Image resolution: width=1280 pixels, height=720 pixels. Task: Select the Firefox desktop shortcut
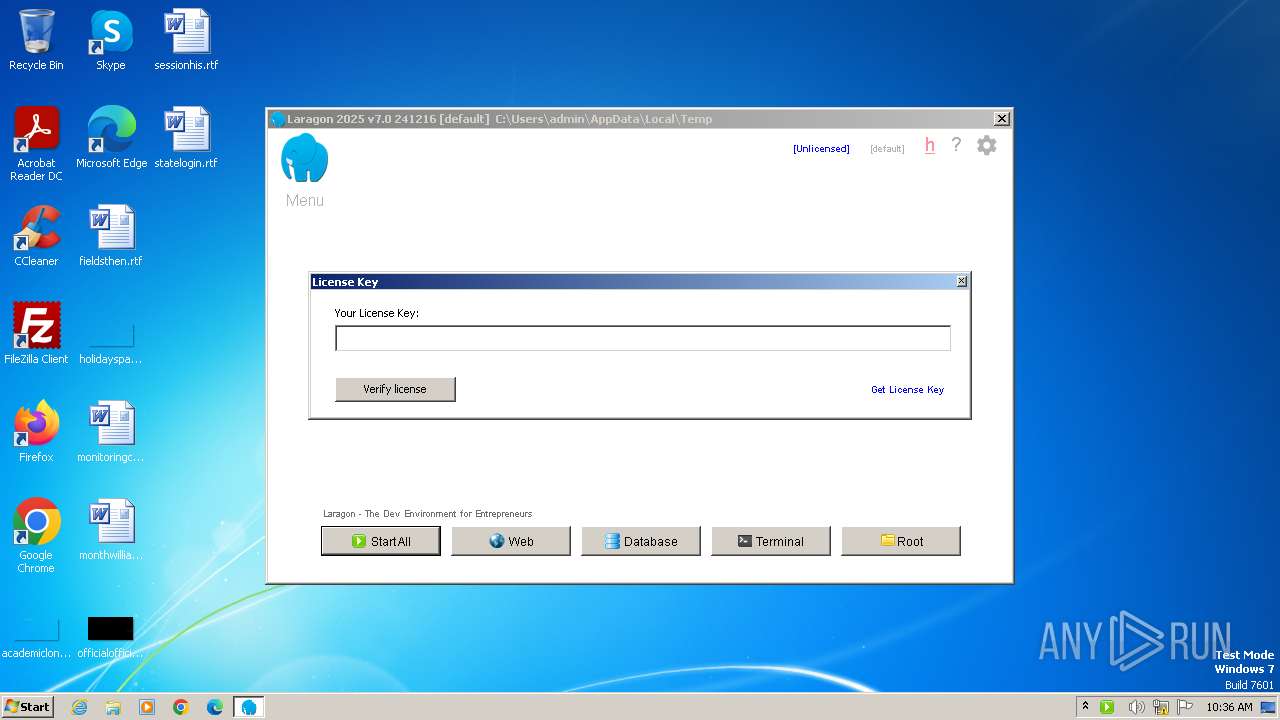pyautogui.click(x=36, y=432)
